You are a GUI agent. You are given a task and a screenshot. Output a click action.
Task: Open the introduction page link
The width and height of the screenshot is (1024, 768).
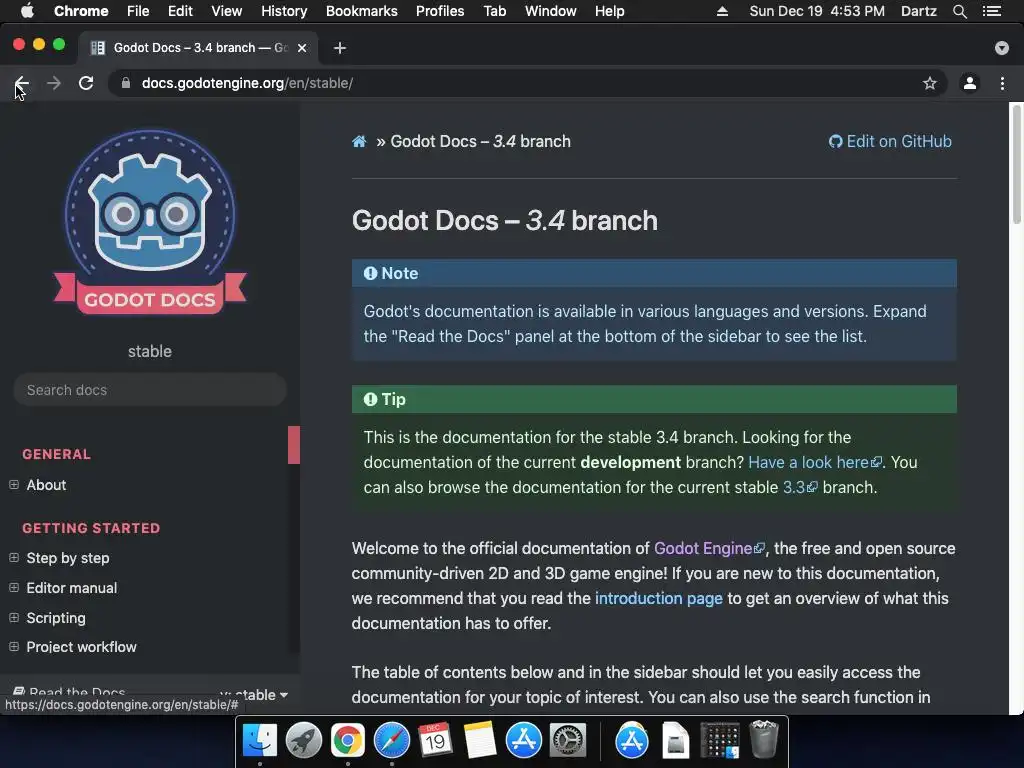659,598
